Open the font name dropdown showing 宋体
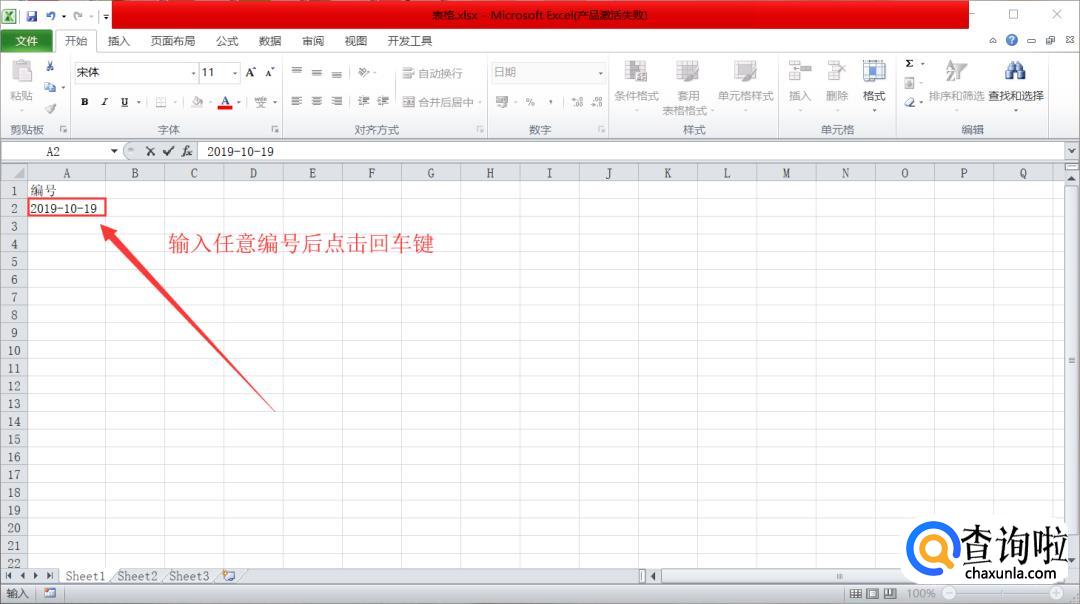Screen dimensions: 1080x604 (193, 73)
